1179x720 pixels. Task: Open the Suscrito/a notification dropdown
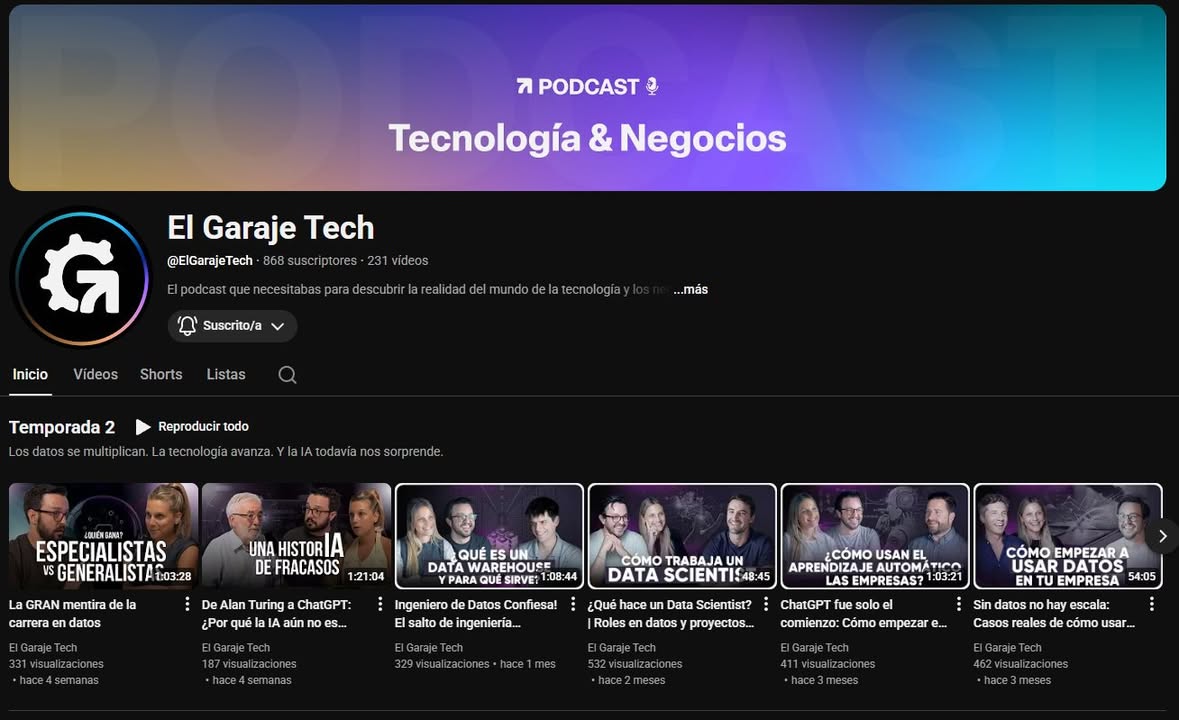click(x=232, y=326)
